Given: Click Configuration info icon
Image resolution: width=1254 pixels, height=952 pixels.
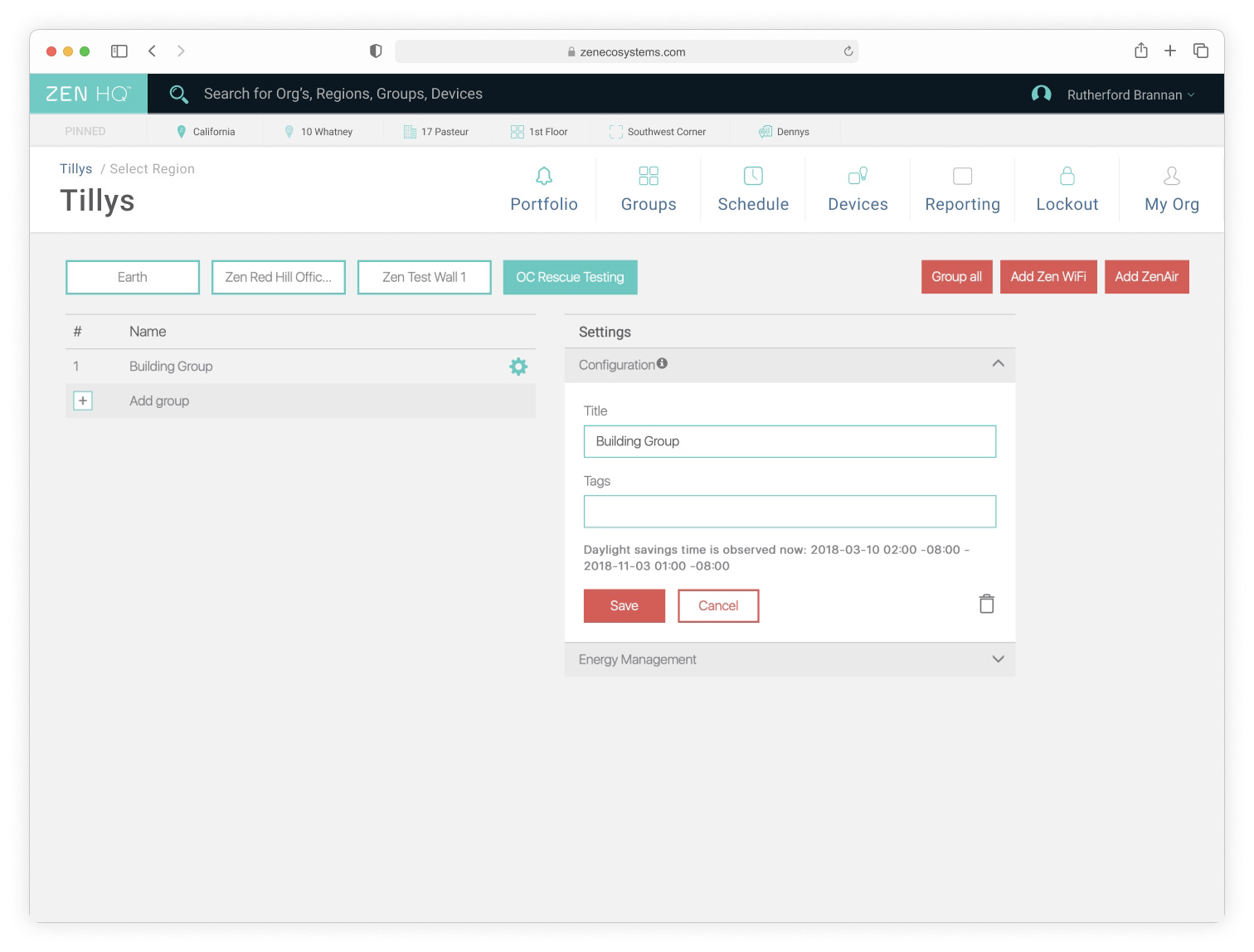Looking at the screenshot, I should pos(662,363).
